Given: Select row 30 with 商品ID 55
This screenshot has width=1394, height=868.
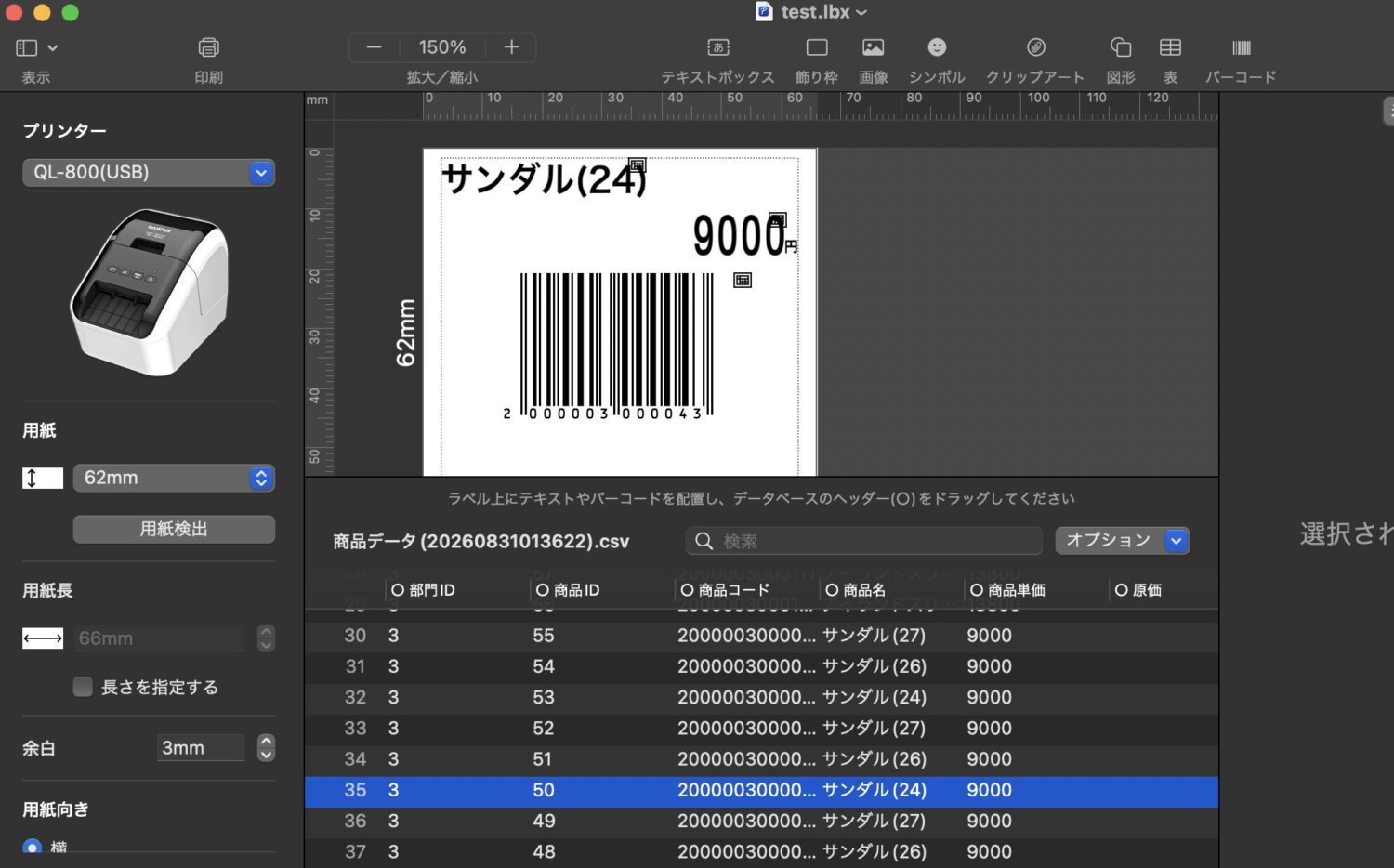Looking at the screenshot, I should coord(761,636).
